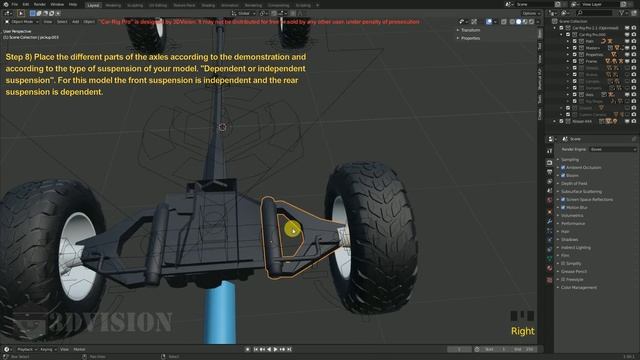This screenshot has width=640, height=360.
Task: Uncheck the Properties collection checkbox in outliner
Action: tap(575, 54)
